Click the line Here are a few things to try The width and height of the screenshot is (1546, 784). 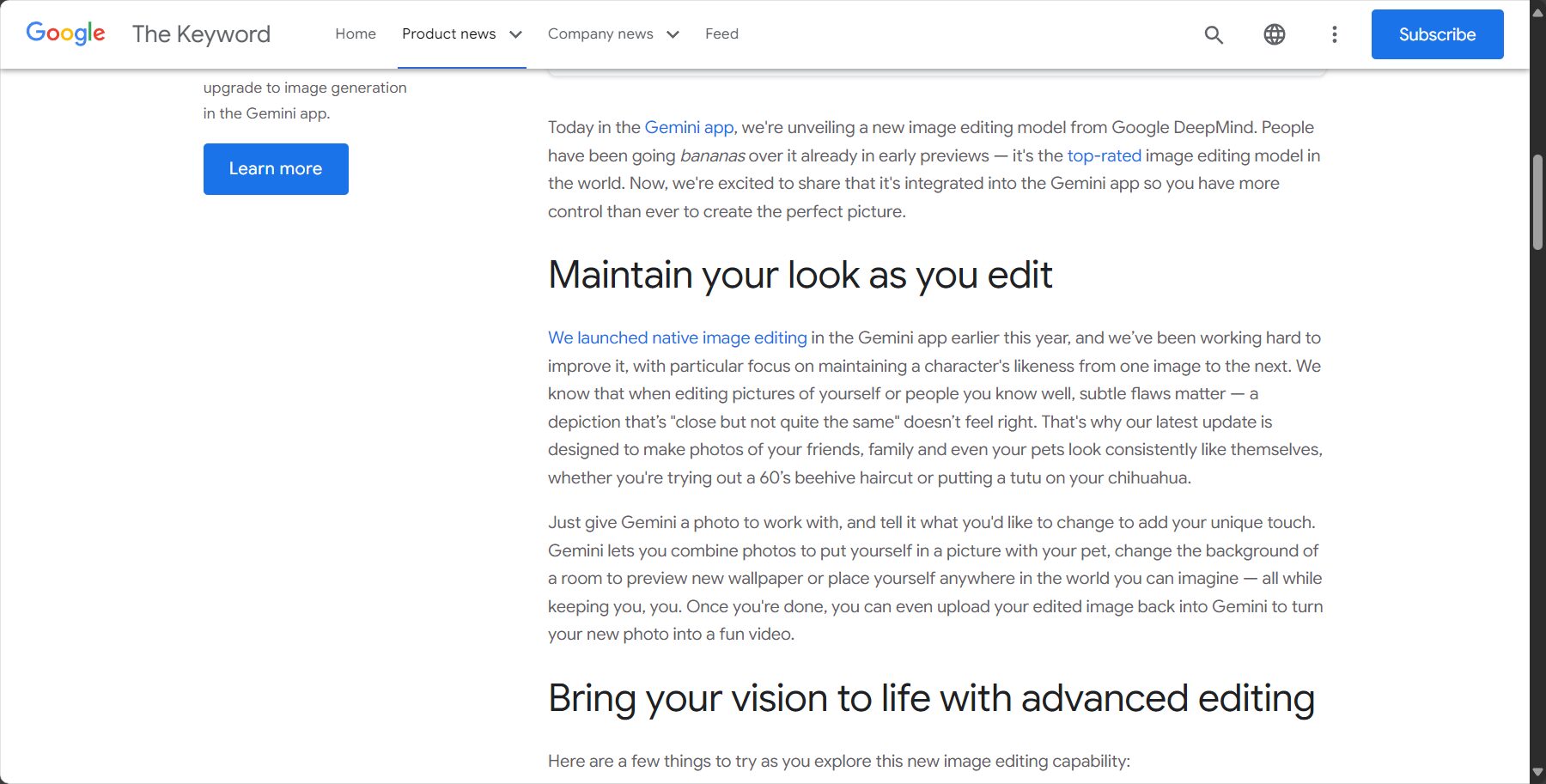point(839,761)
